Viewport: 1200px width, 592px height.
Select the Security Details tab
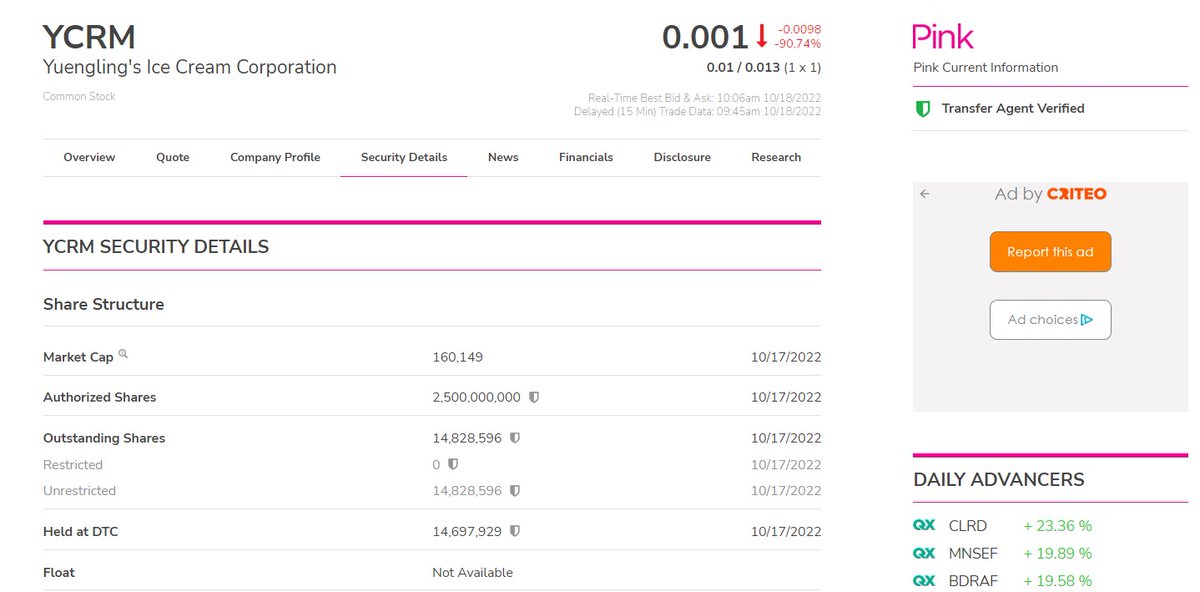pyautogui.click(x=404, y=157)
